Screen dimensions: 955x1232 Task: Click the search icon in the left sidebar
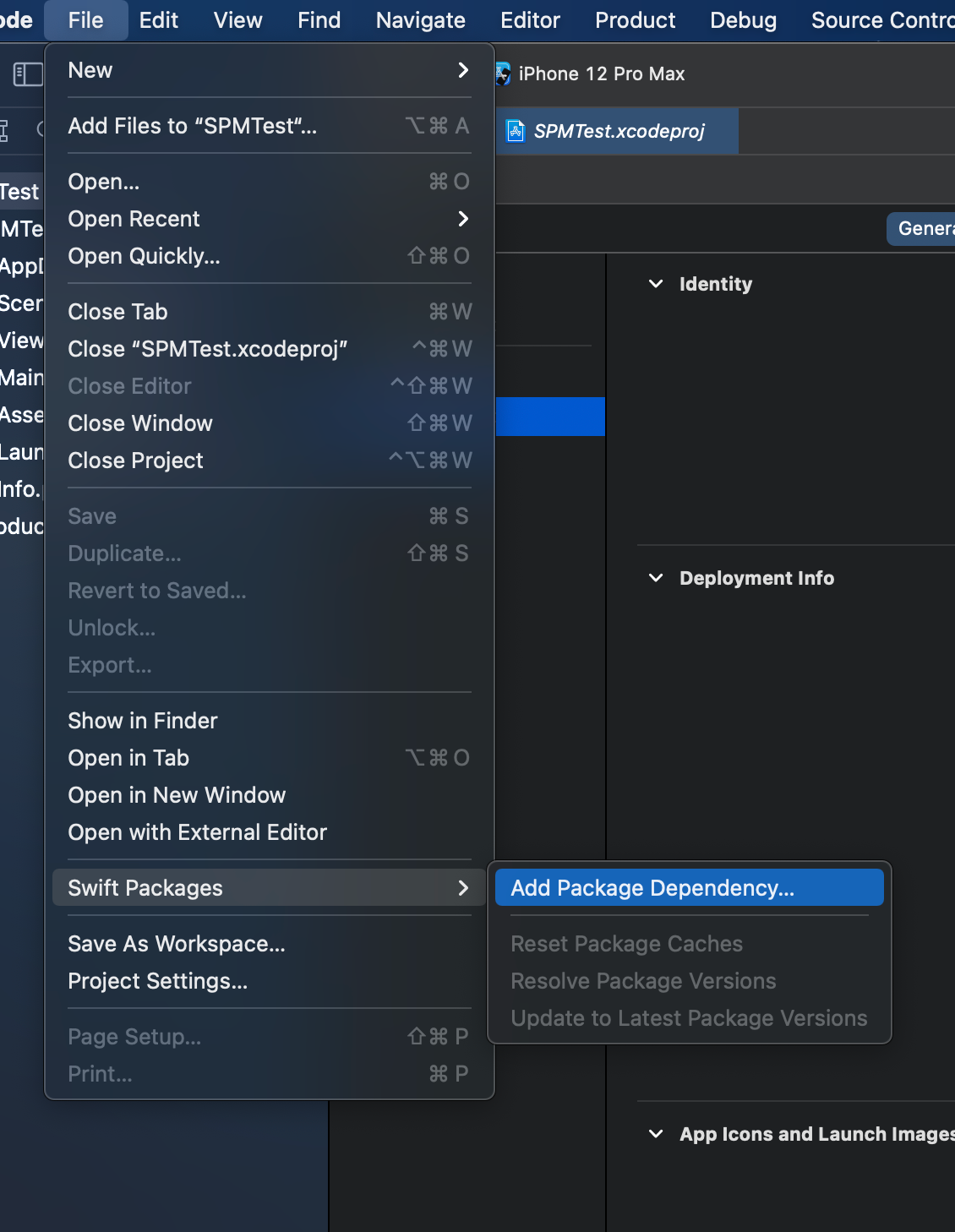click(39, 130)
